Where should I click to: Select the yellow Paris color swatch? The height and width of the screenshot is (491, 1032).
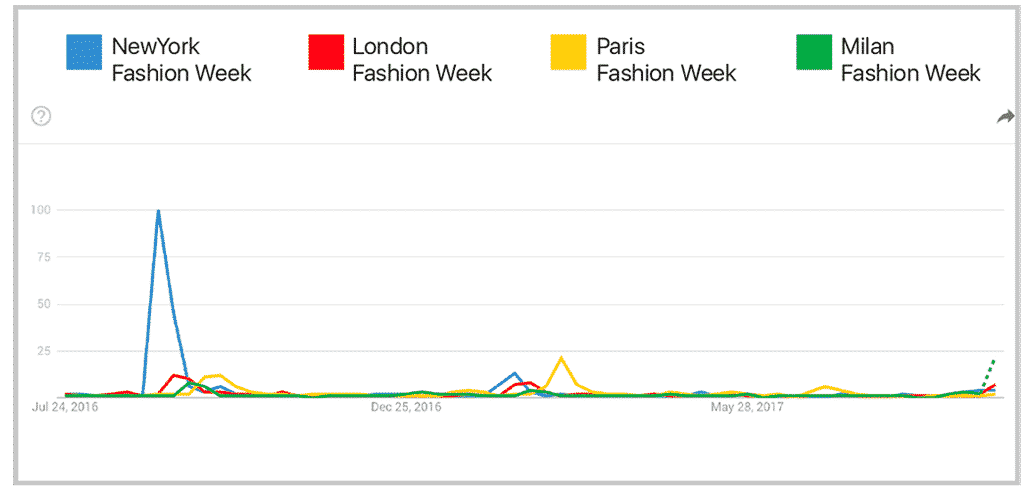(568, 53)
